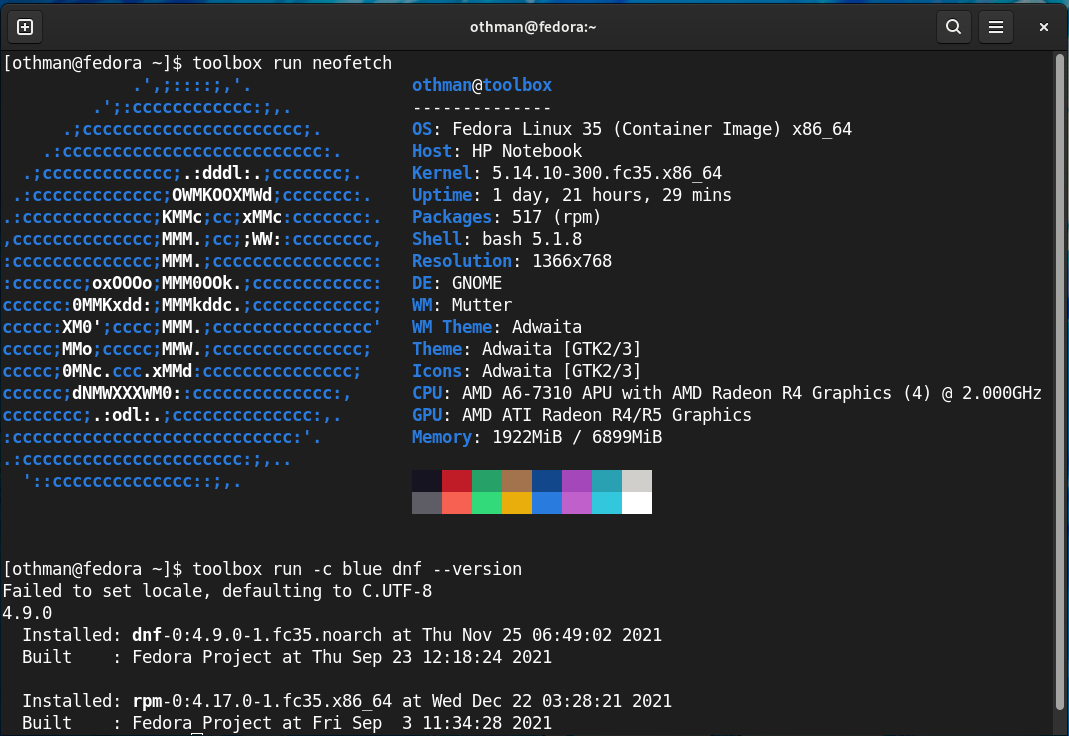
Task: Close the terminal window
Action: click(x=1043, y=27)
